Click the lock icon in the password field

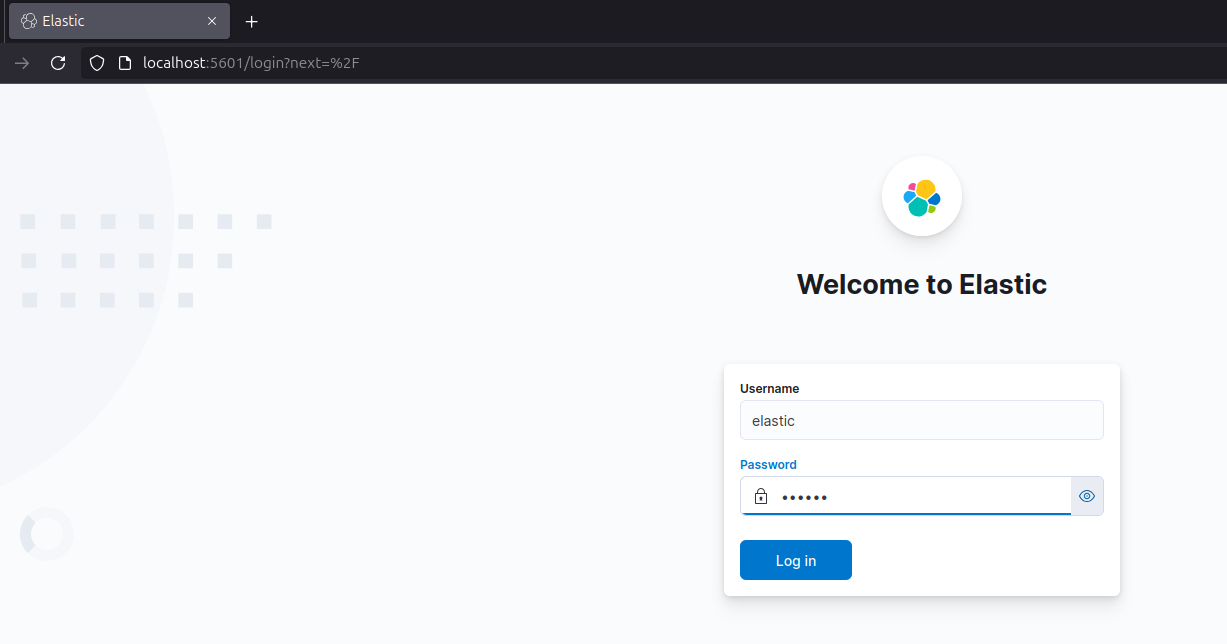(761, 496)
